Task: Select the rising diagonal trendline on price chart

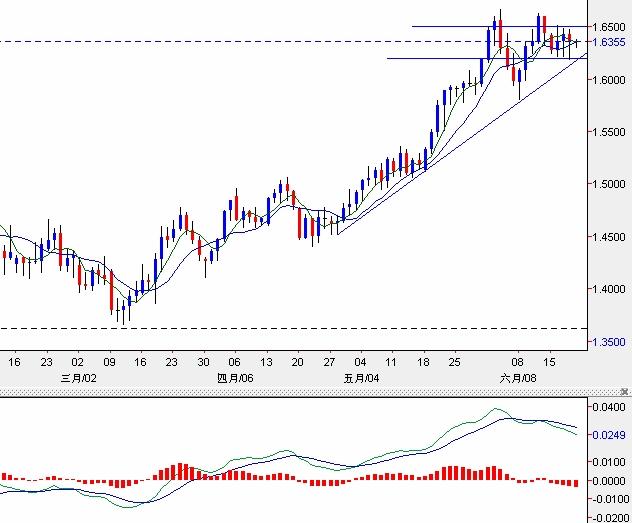Action: coord(464,144)
